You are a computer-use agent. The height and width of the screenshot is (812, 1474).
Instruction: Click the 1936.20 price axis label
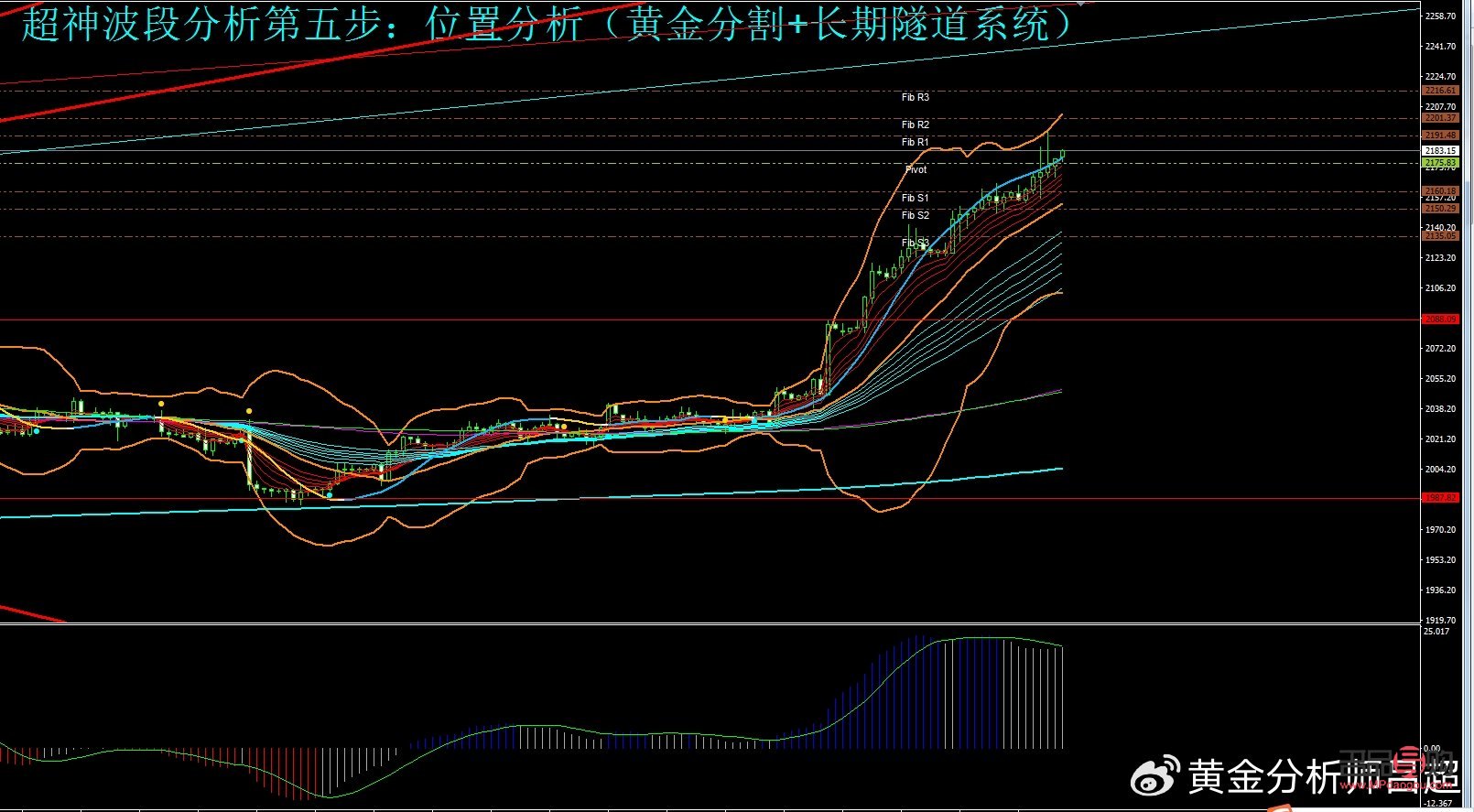1440,590
